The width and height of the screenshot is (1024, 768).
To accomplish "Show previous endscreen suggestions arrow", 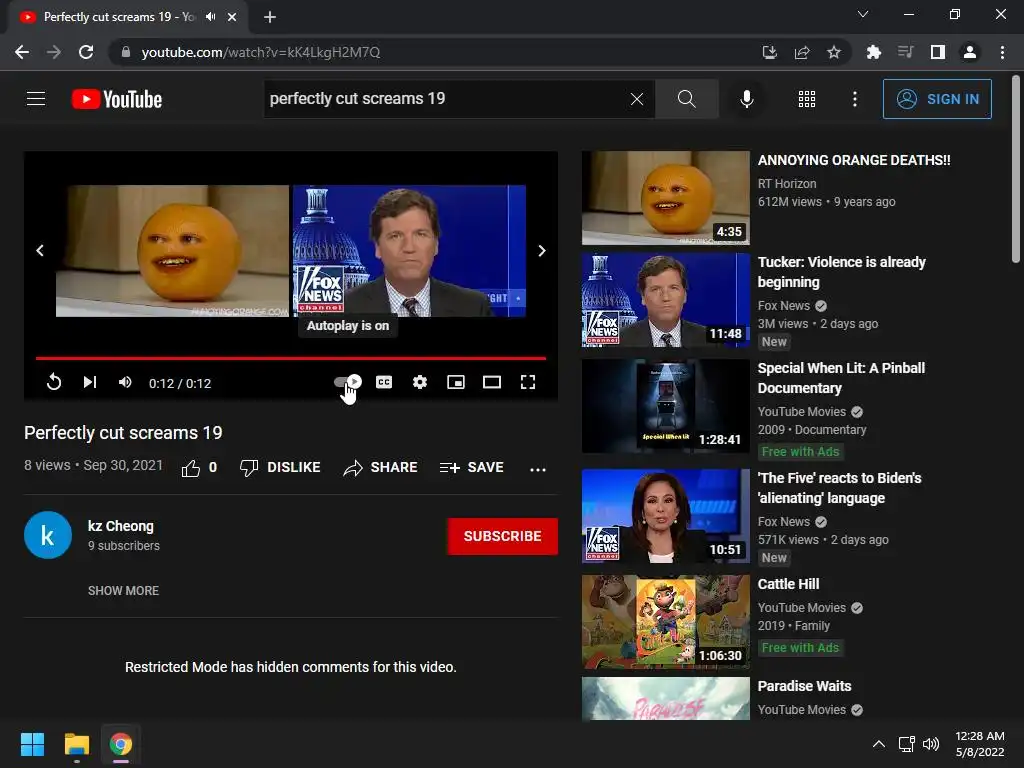I will click(40, 251).
